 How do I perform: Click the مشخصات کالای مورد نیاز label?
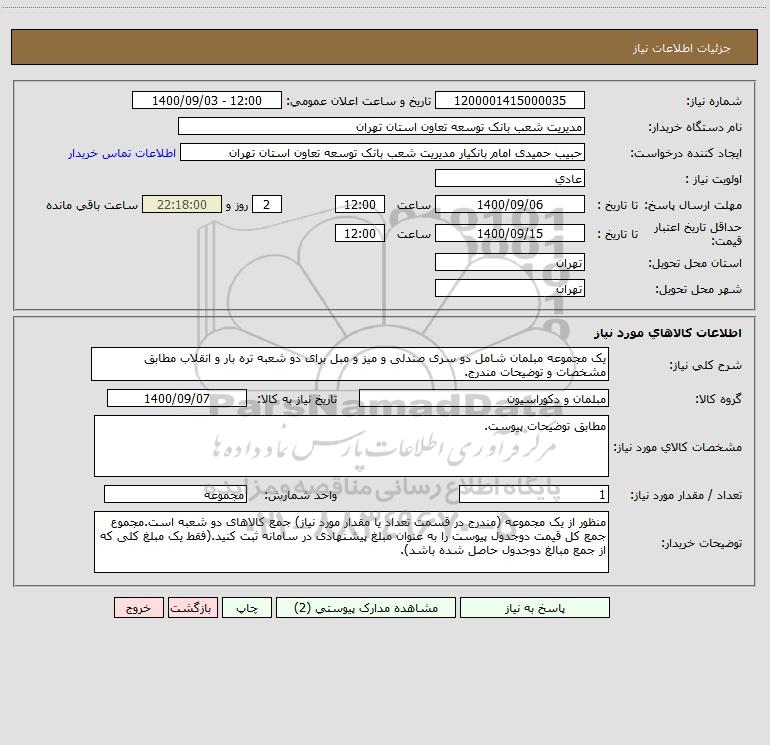pyautogui.click(x=678, y=447)
